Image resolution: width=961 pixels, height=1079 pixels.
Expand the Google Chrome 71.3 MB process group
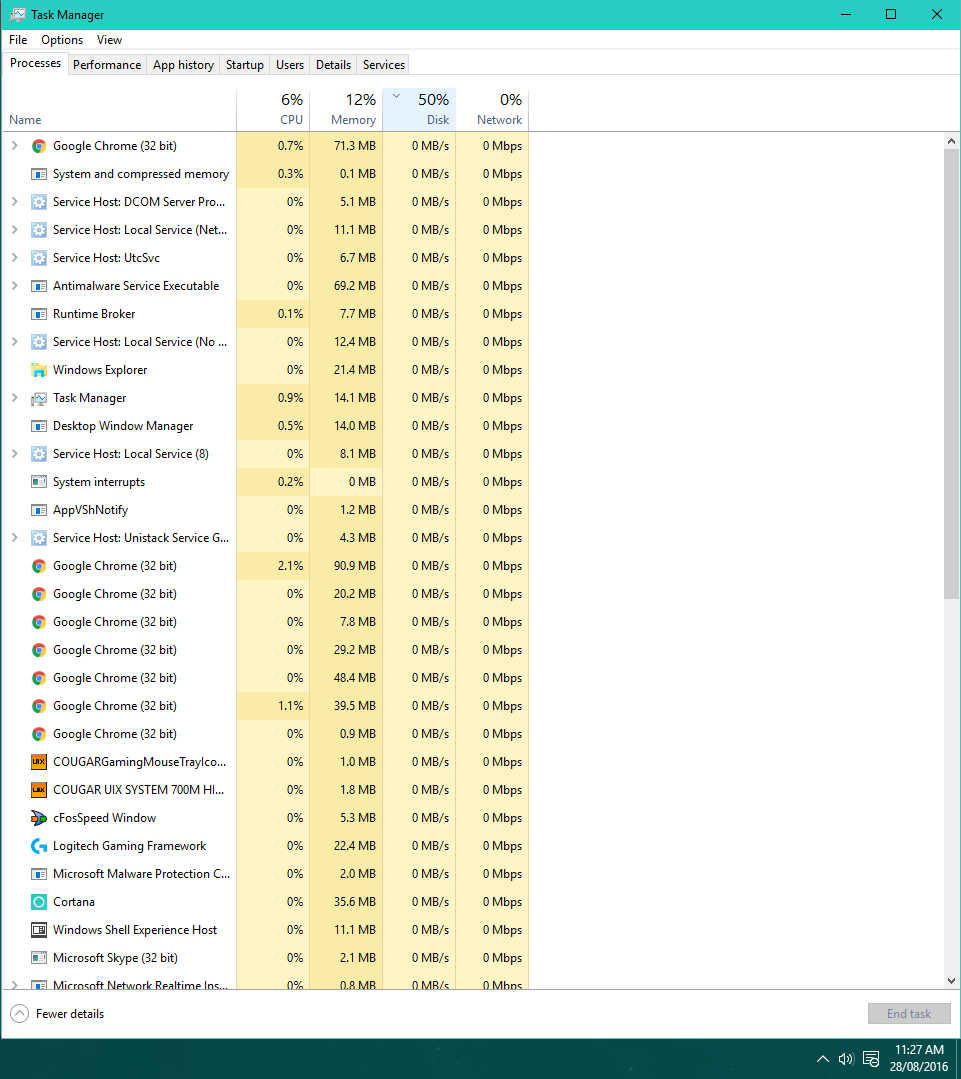click(x=14, y=146)
